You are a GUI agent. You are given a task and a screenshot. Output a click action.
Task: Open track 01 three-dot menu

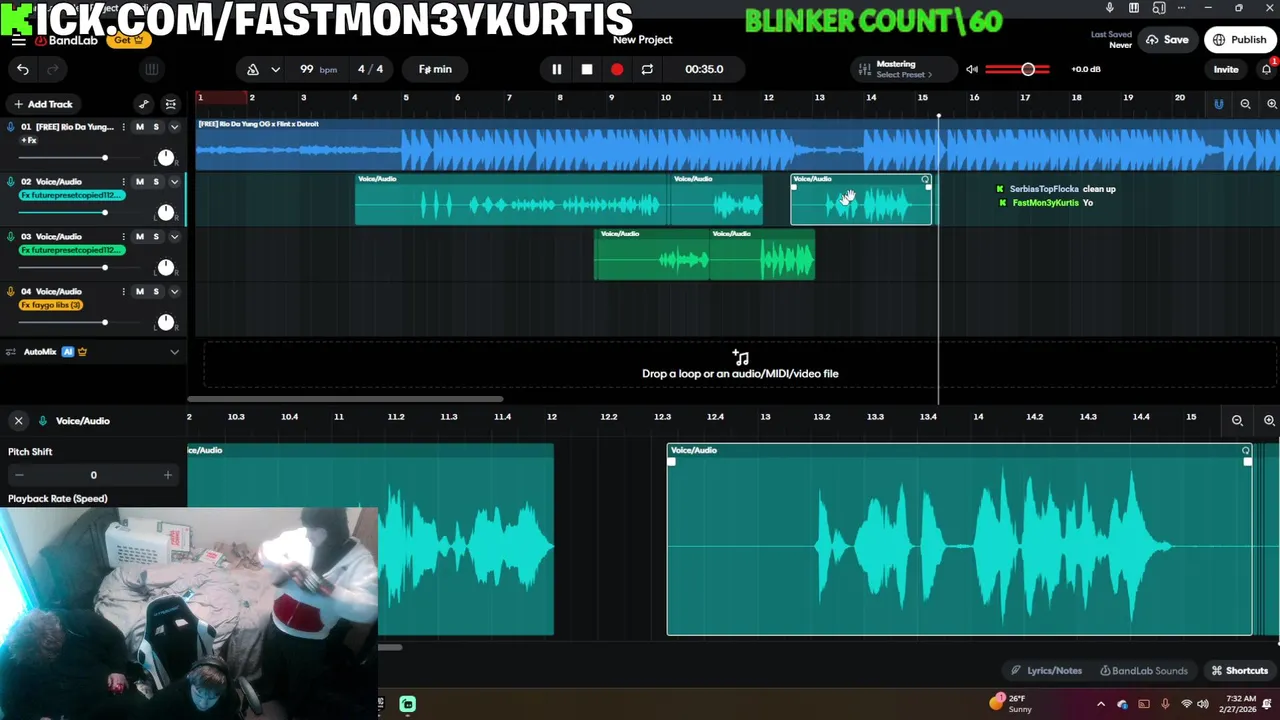point(124,127)
